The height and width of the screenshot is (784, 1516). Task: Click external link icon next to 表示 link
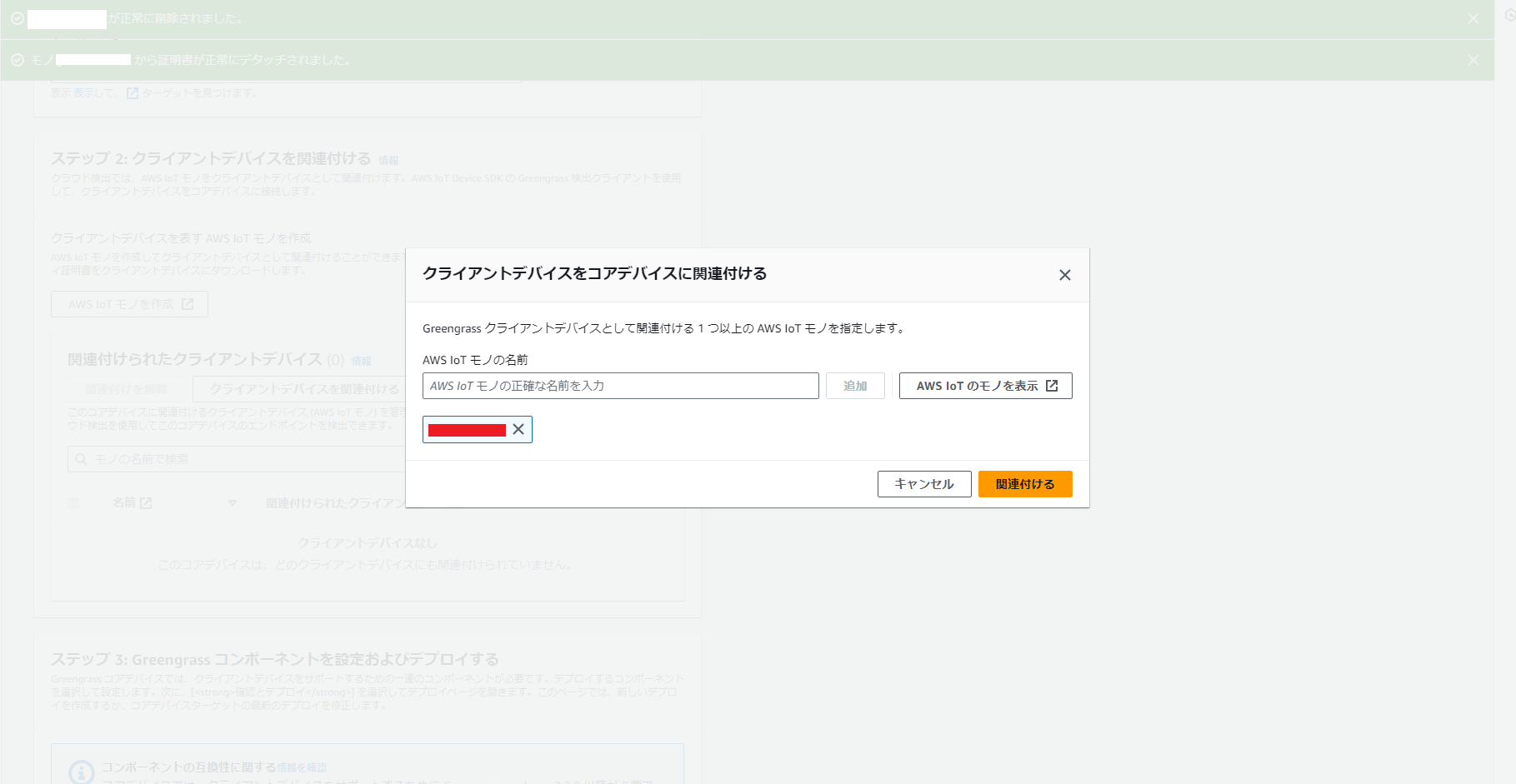(133, 92)
